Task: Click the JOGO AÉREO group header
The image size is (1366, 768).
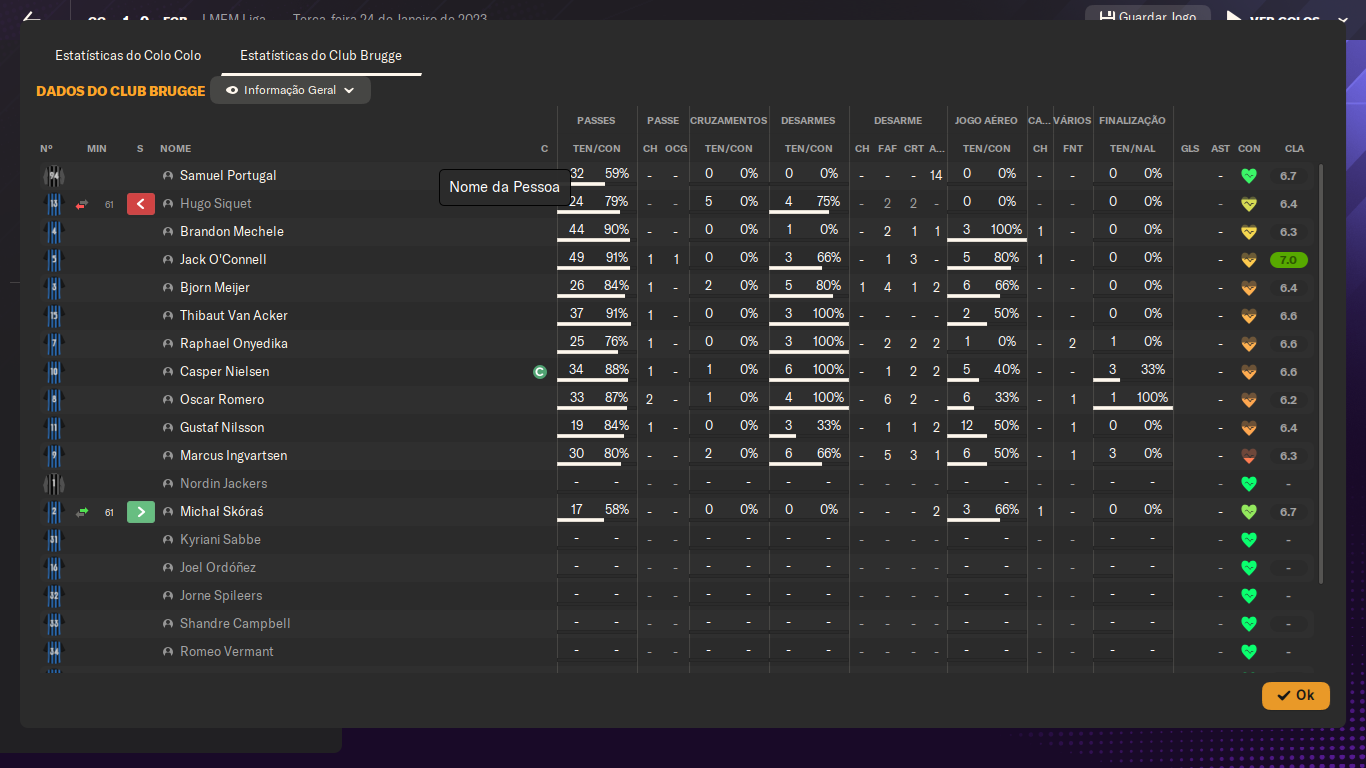Action: tap(986, 121)
